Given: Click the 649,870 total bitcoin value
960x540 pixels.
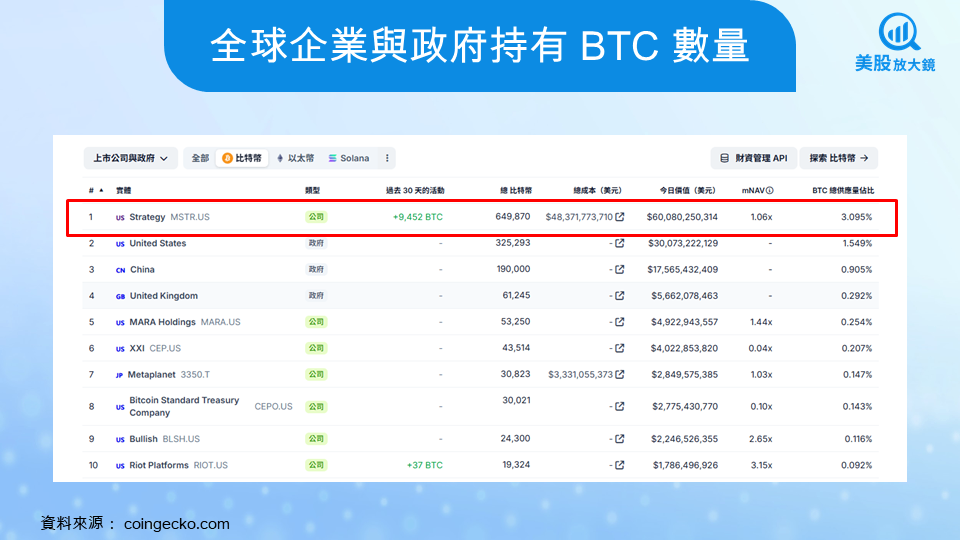Looking at the screenshot, I should 512,217.
